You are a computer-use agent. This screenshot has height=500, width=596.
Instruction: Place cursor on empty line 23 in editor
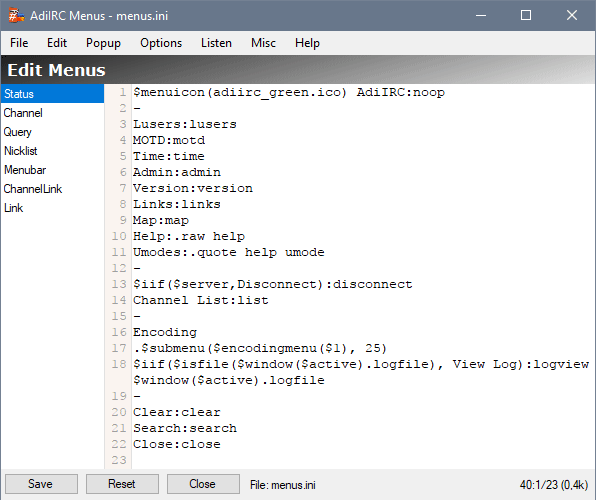click(x=361, y=460)
